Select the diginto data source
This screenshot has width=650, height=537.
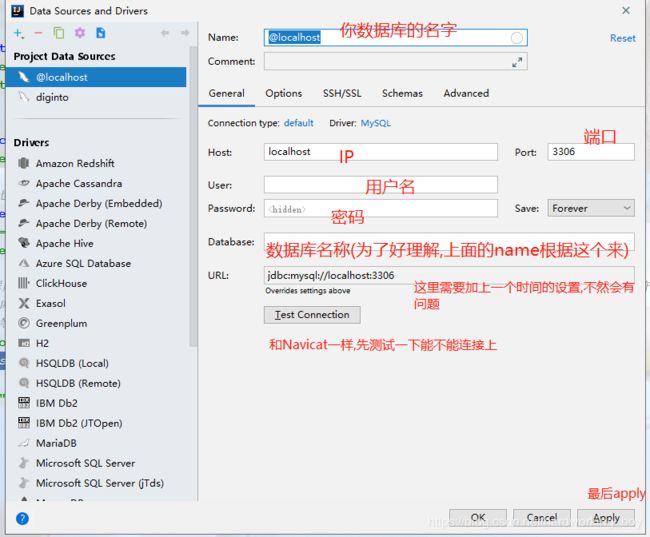coord(96,97)
